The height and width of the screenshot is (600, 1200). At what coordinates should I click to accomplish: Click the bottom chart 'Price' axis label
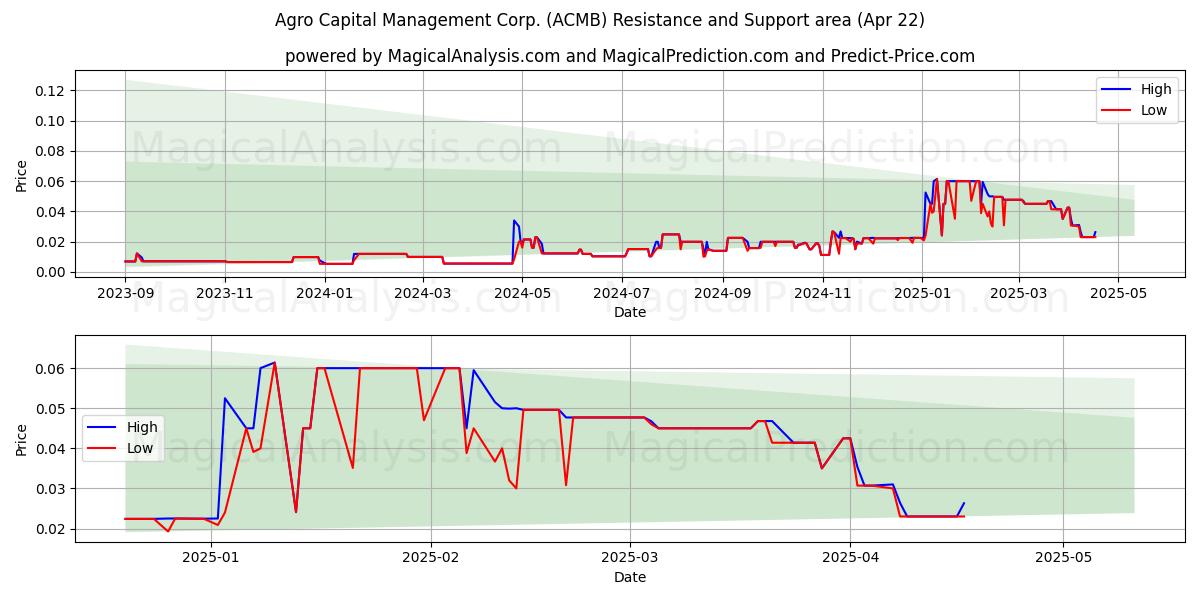click(22, 439)
